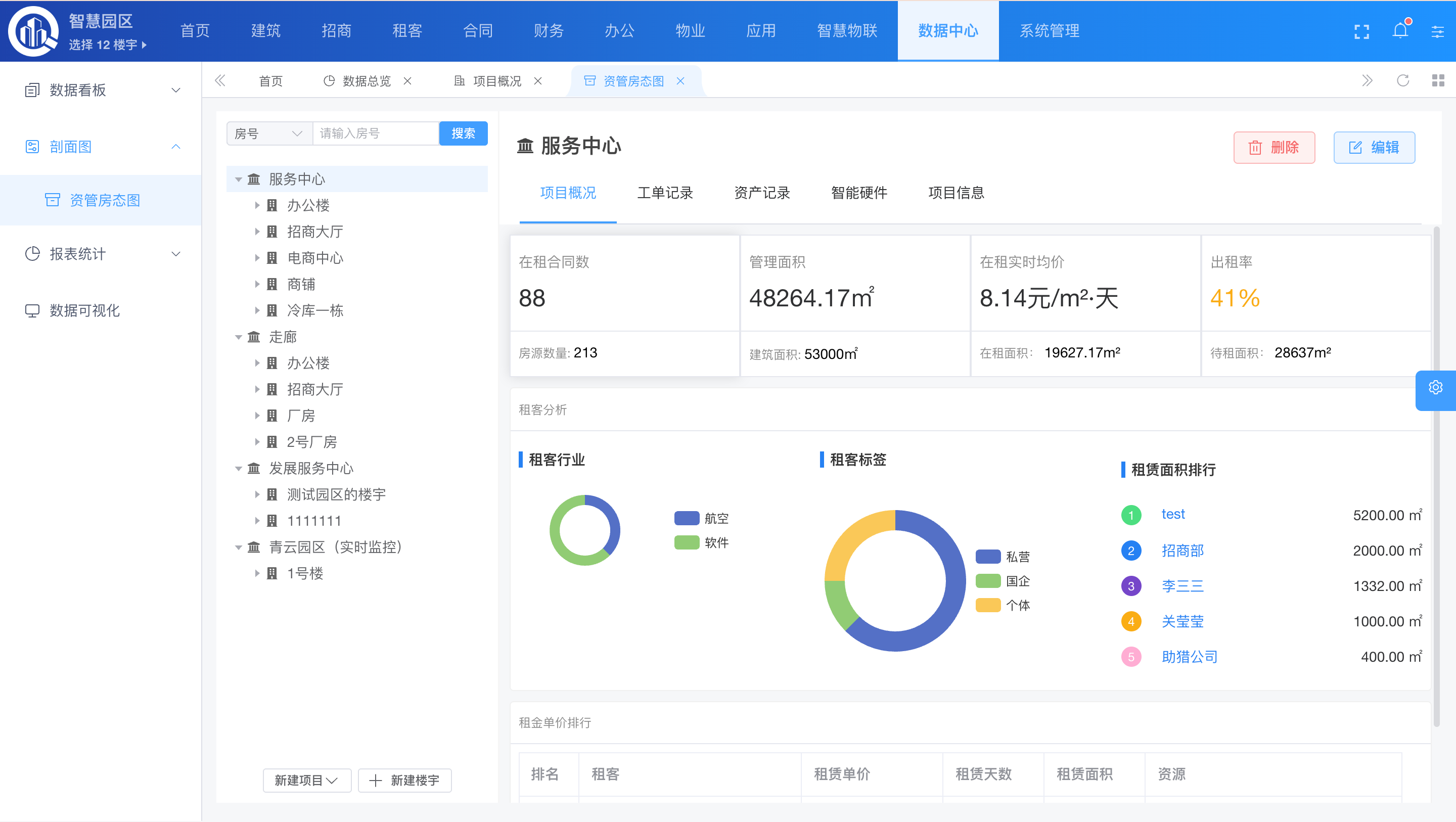Click the fullscreen toggle icon
Screen dimensions: 1456x822
(1361, 32)
